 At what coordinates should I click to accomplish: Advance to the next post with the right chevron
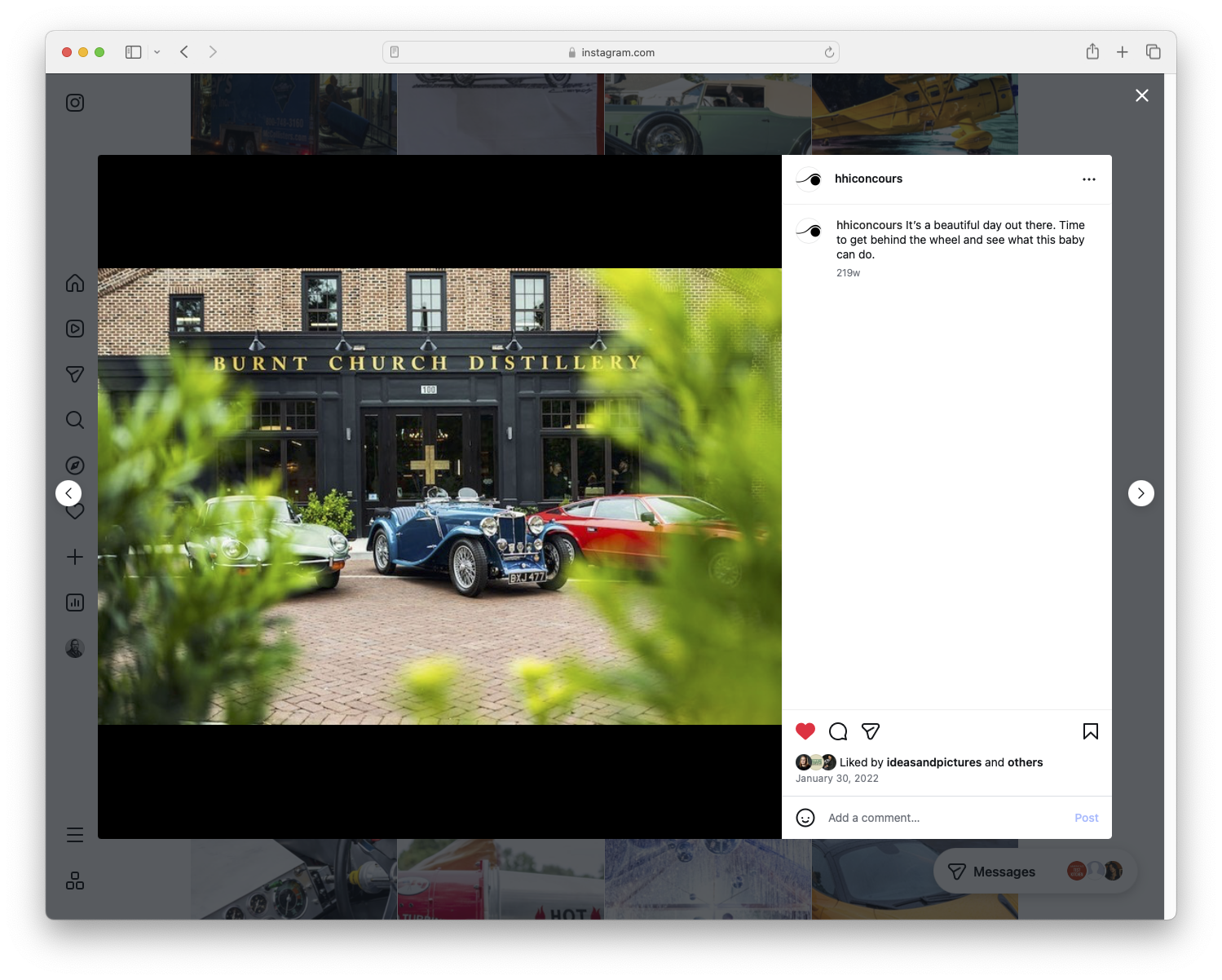pyautogui.click(x=1140, y=492)
